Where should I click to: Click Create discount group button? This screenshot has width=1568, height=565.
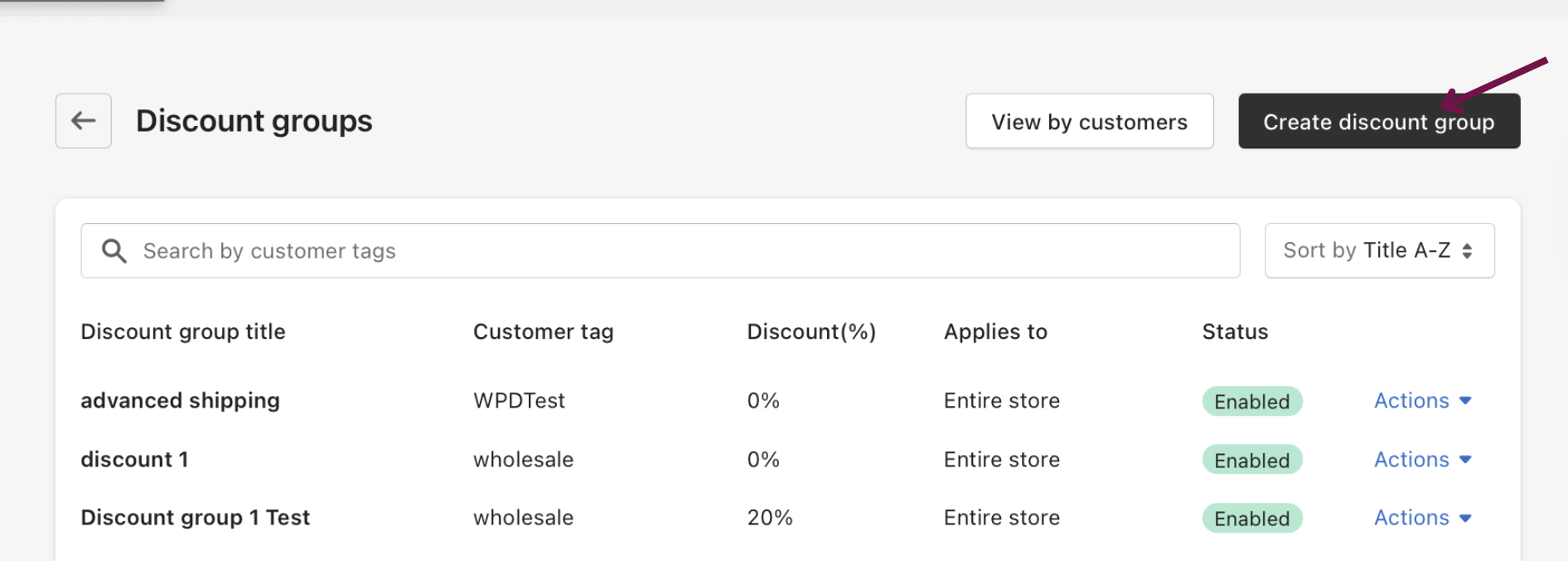coord(1378,122)
